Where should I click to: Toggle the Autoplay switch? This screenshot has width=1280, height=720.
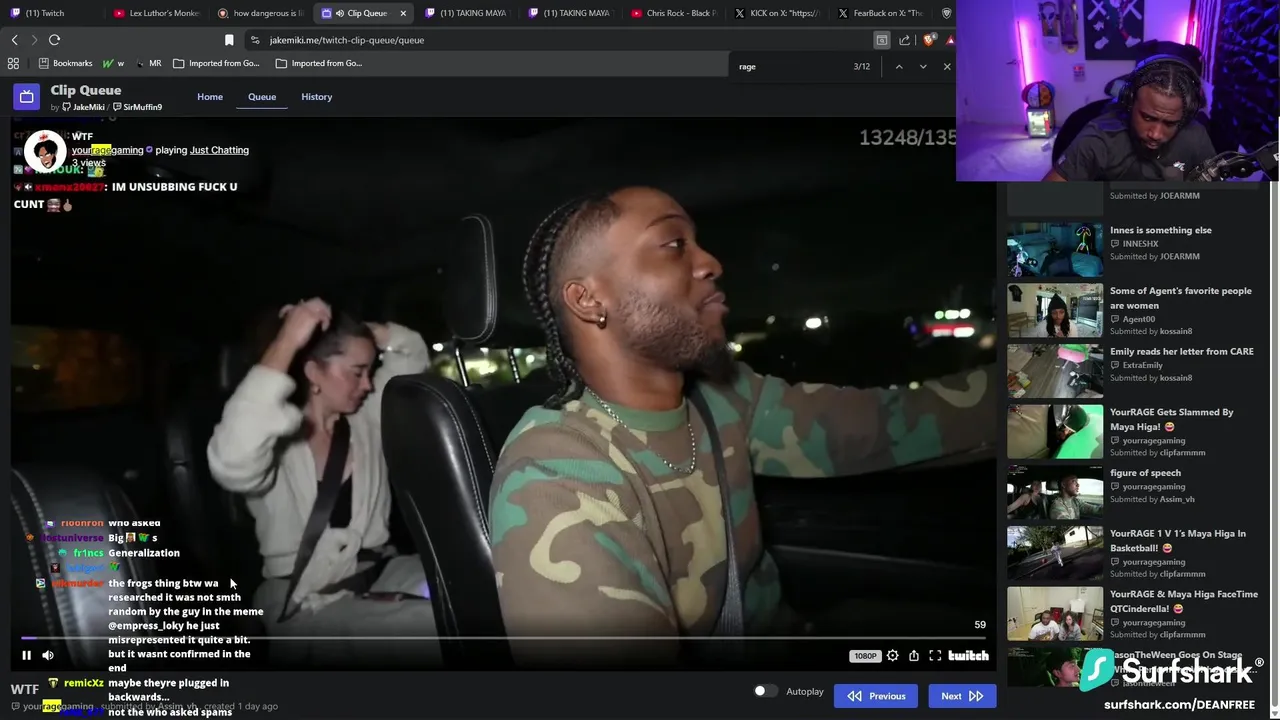[765, 691]
